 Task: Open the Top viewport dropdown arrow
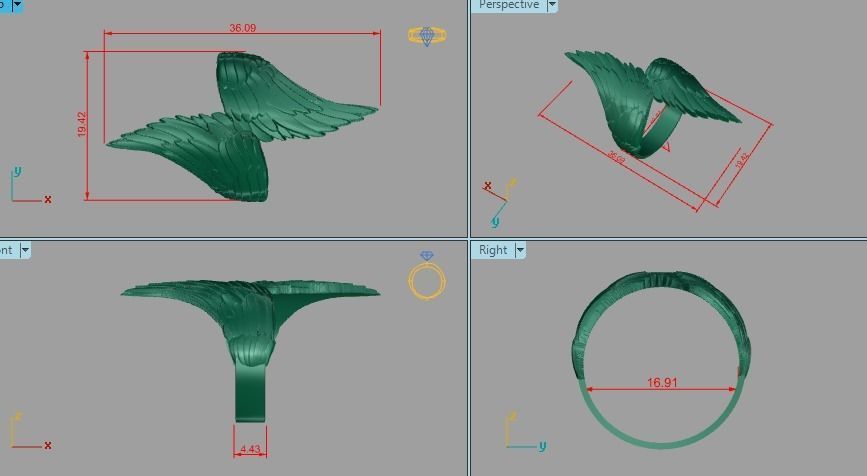coord(17,6)
